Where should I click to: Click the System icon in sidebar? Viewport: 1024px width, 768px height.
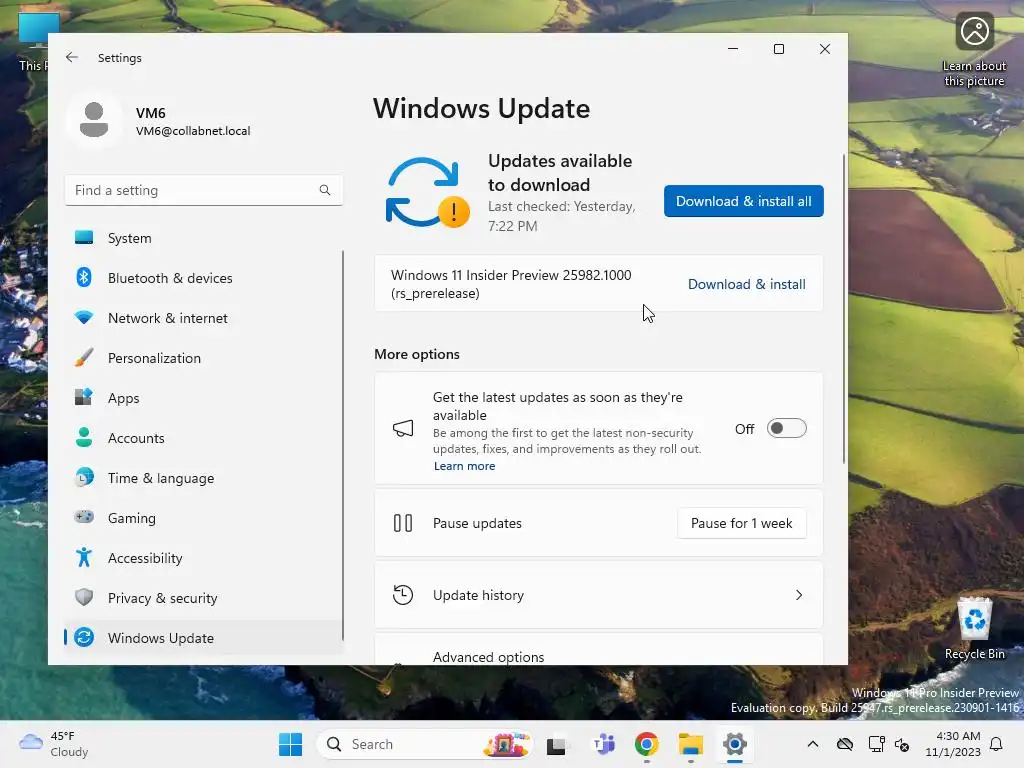84,238
